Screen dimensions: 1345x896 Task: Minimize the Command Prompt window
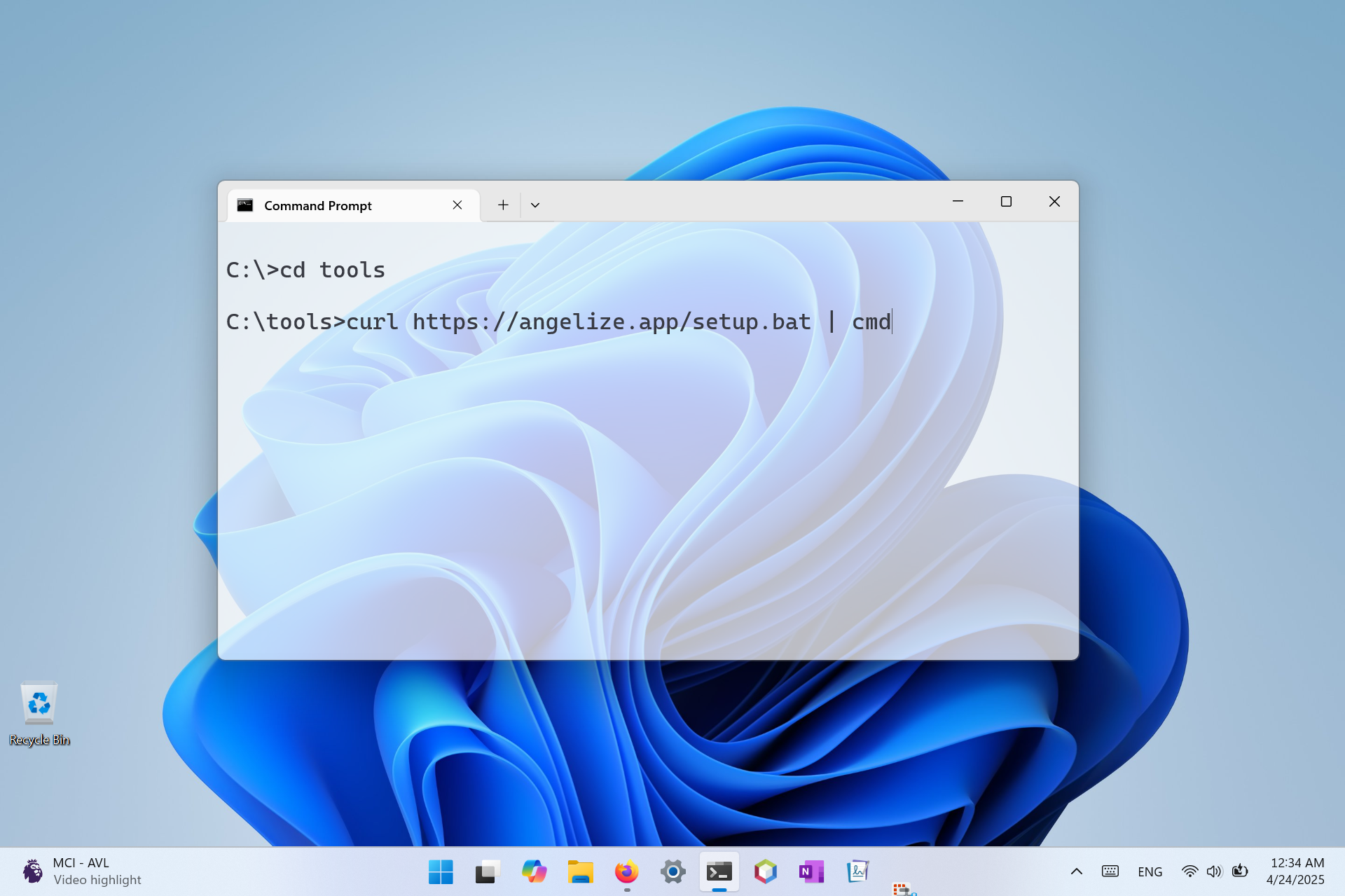click(x=958, y=202)
